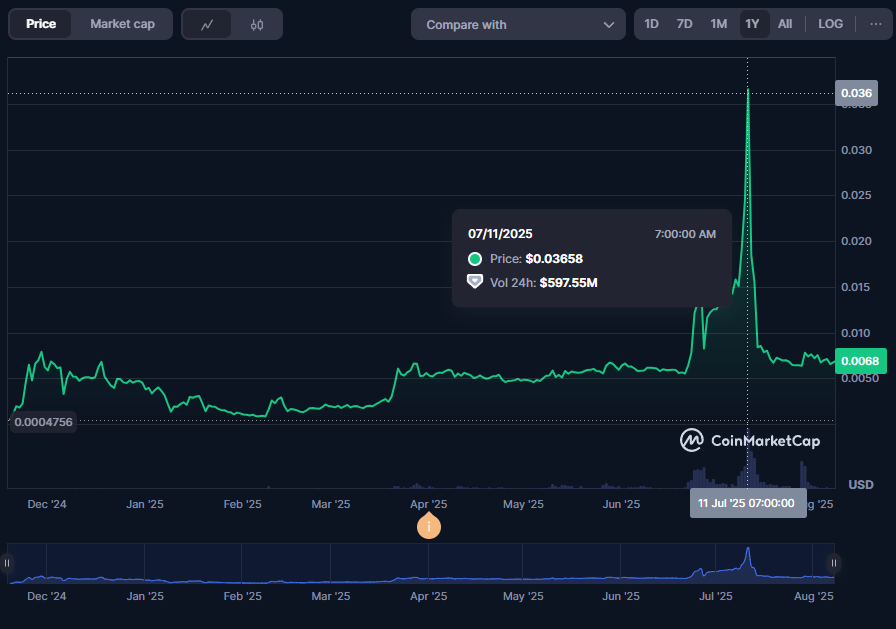Toggle LOG scale on the chart
The image size is (896, 629).
pyautogui.click(x=830, y=24)
